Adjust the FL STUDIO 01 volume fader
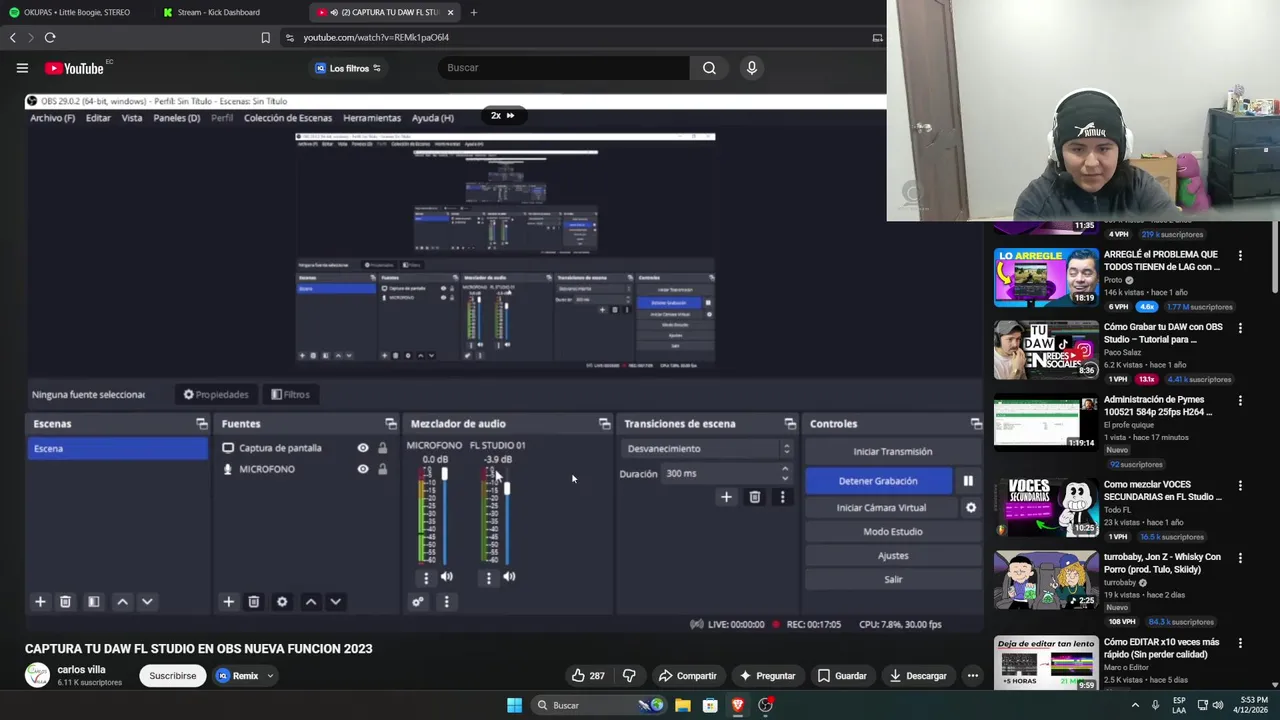Image resolution: width=1280 pixels, height=720 pixels. (x=507, y=488)
